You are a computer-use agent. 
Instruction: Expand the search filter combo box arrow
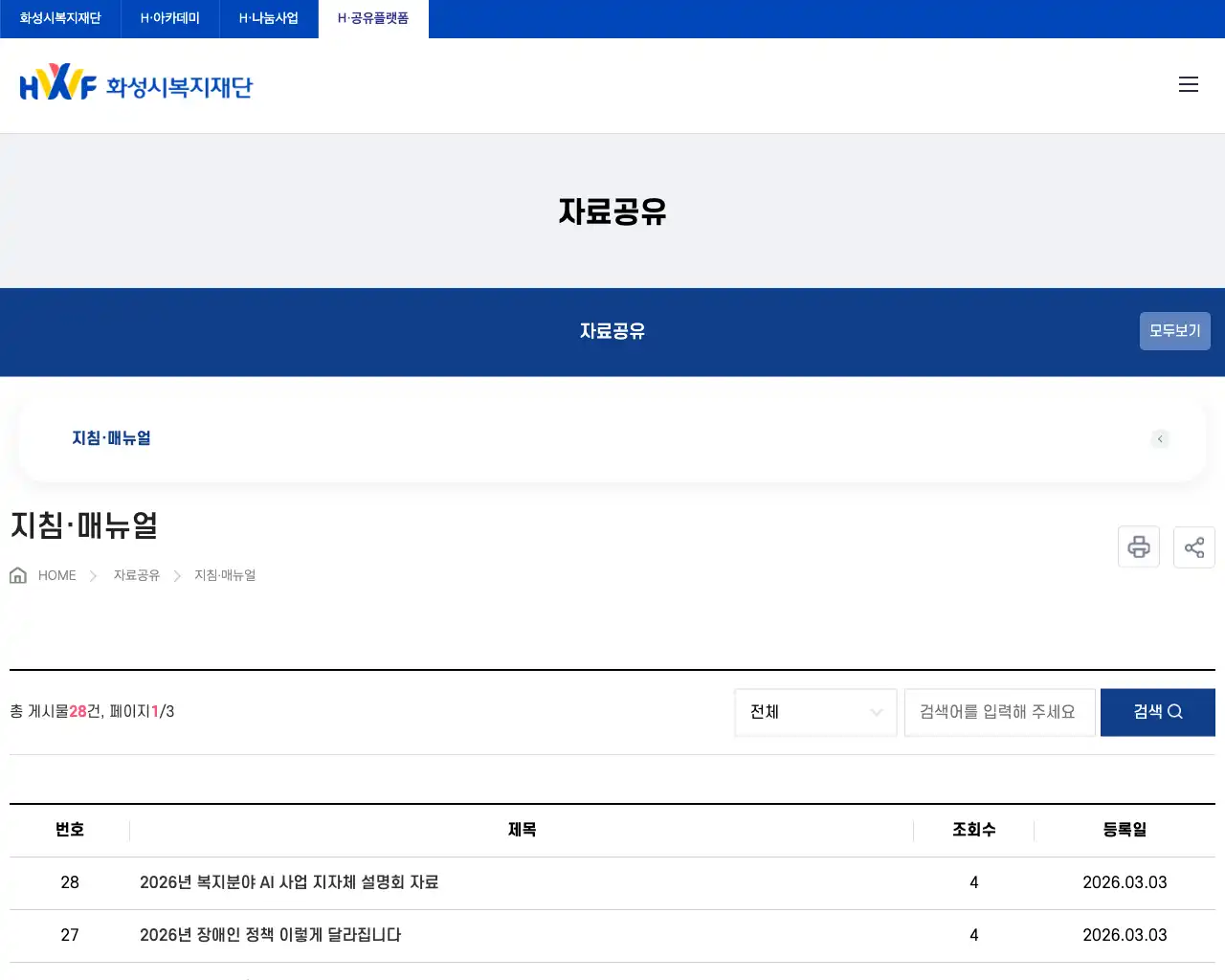[876, 712]
